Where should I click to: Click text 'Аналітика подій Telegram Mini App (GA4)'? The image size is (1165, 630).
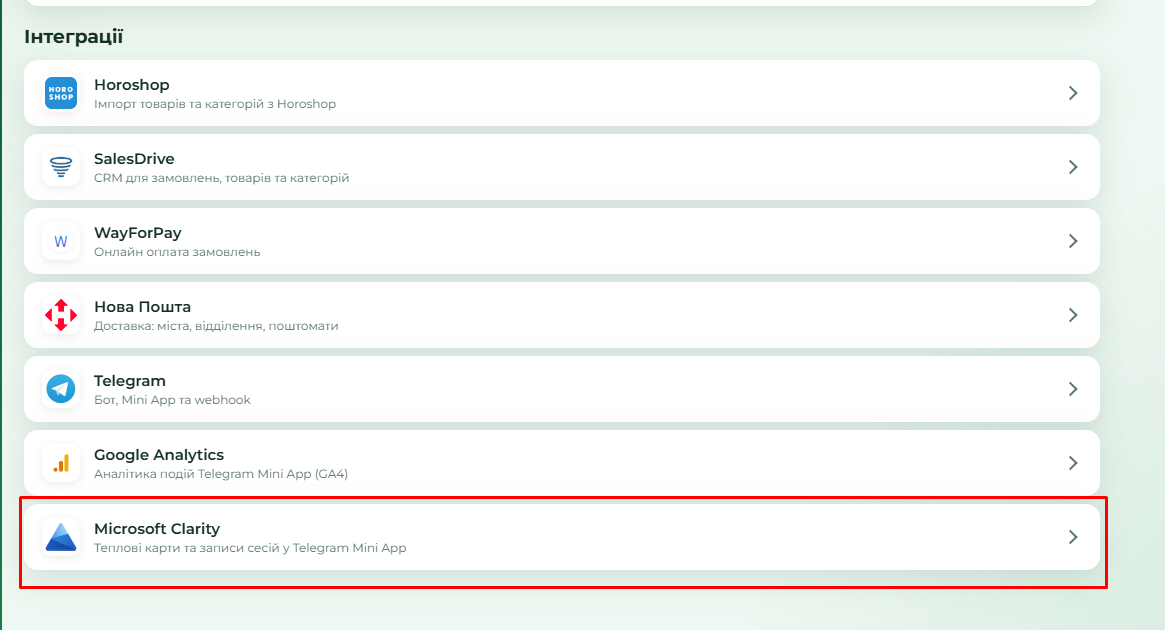tap(221, 474)
